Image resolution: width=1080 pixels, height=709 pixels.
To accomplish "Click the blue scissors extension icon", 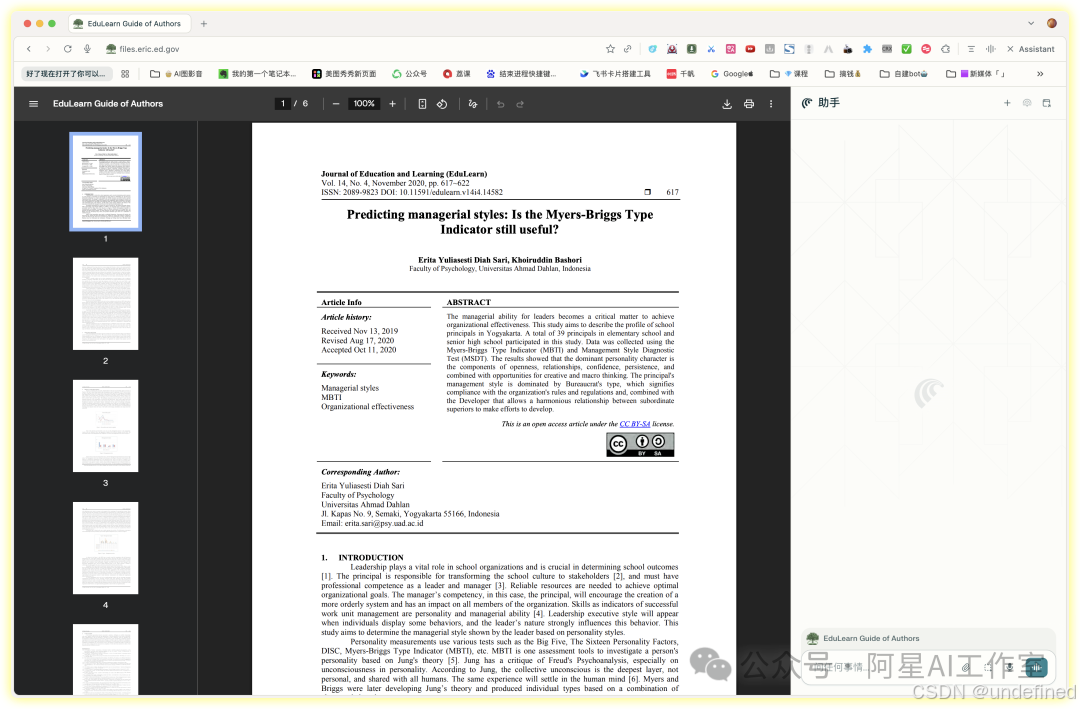I will [711, 49].
